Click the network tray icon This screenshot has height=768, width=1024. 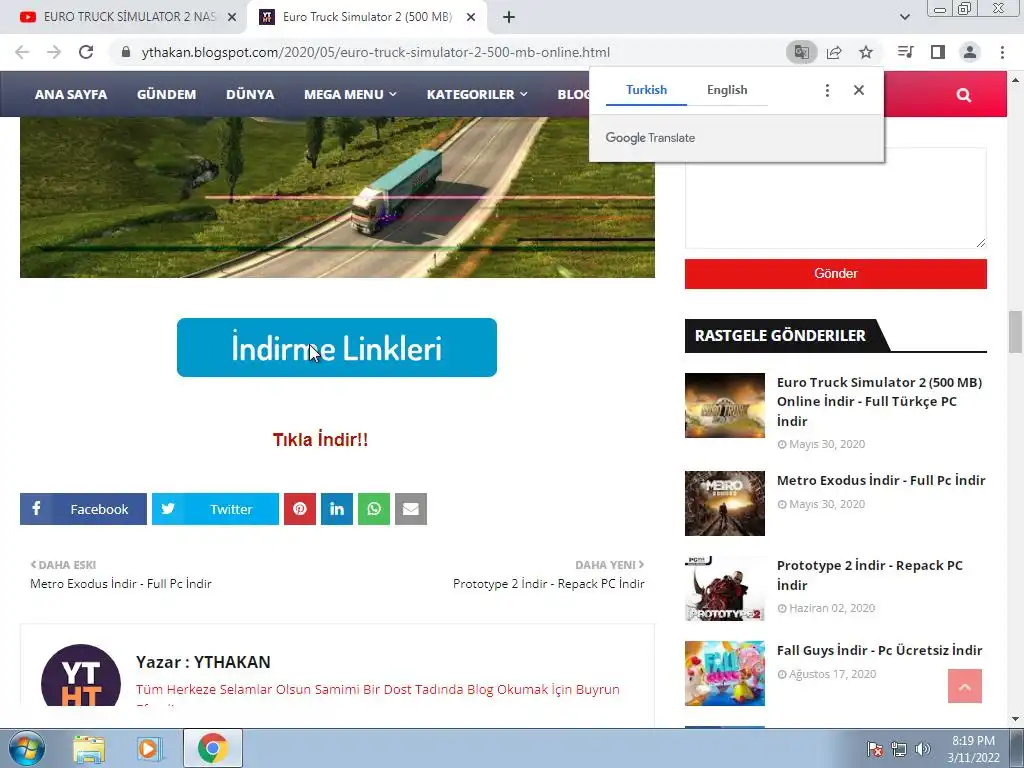click(x=899, y=749)
